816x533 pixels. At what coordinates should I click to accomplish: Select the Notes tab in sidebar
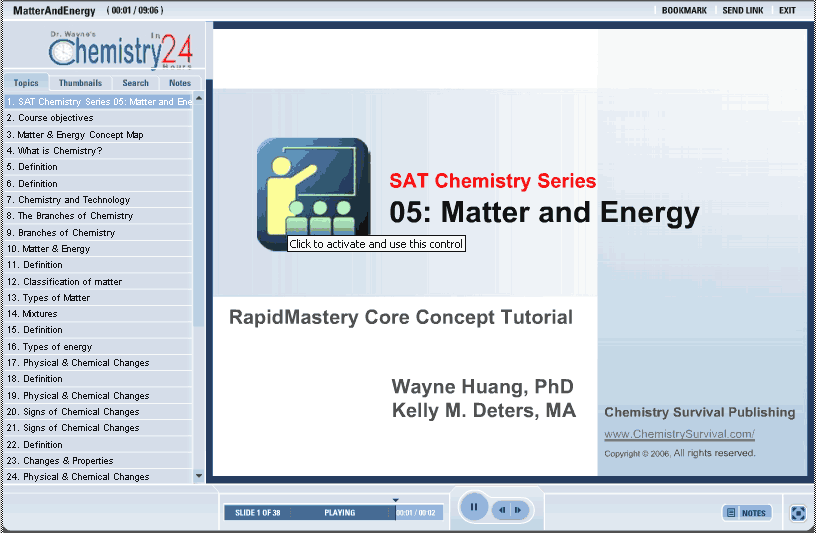tap(180, 83)
